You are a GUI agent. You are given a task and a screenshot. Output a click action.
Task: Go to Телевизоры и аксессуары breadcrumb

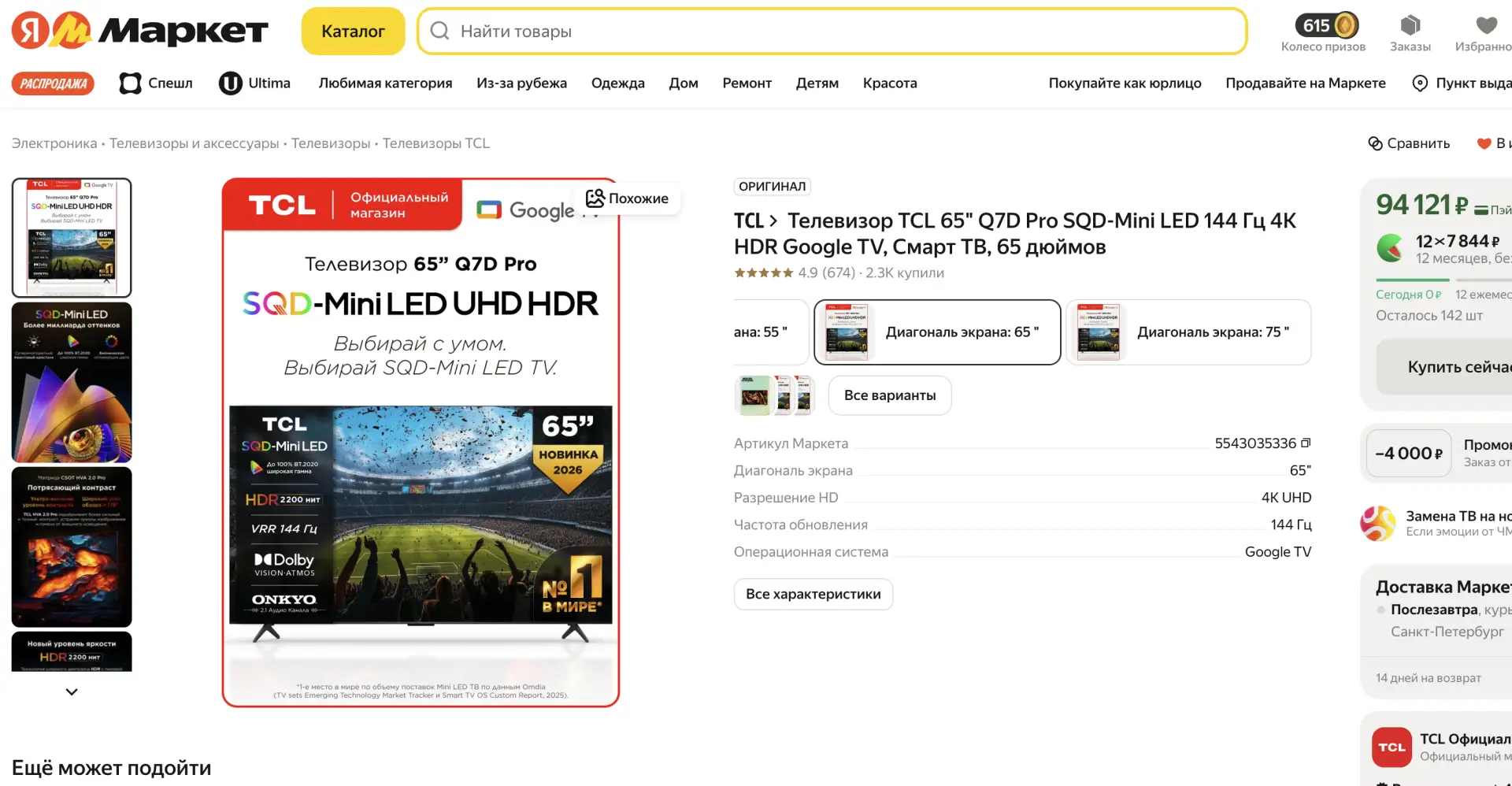point(195,143)
